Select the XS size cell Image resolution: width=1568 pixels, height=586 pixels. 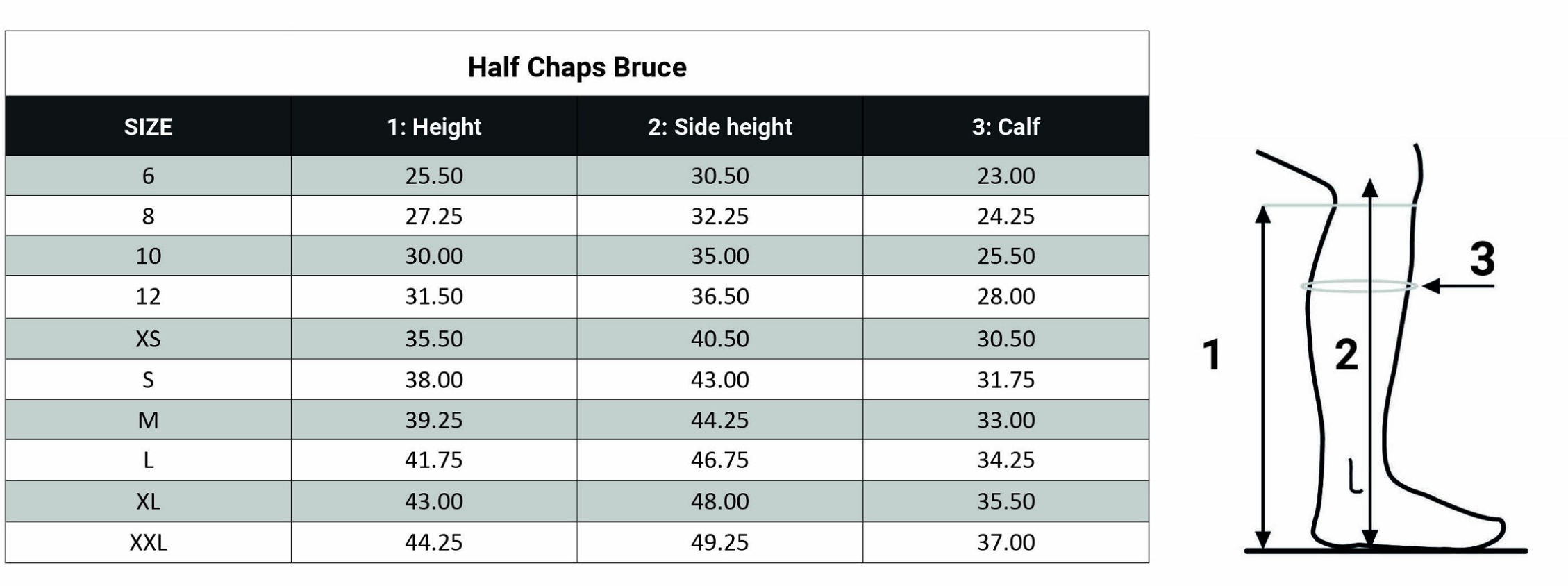tap(148, 339)
